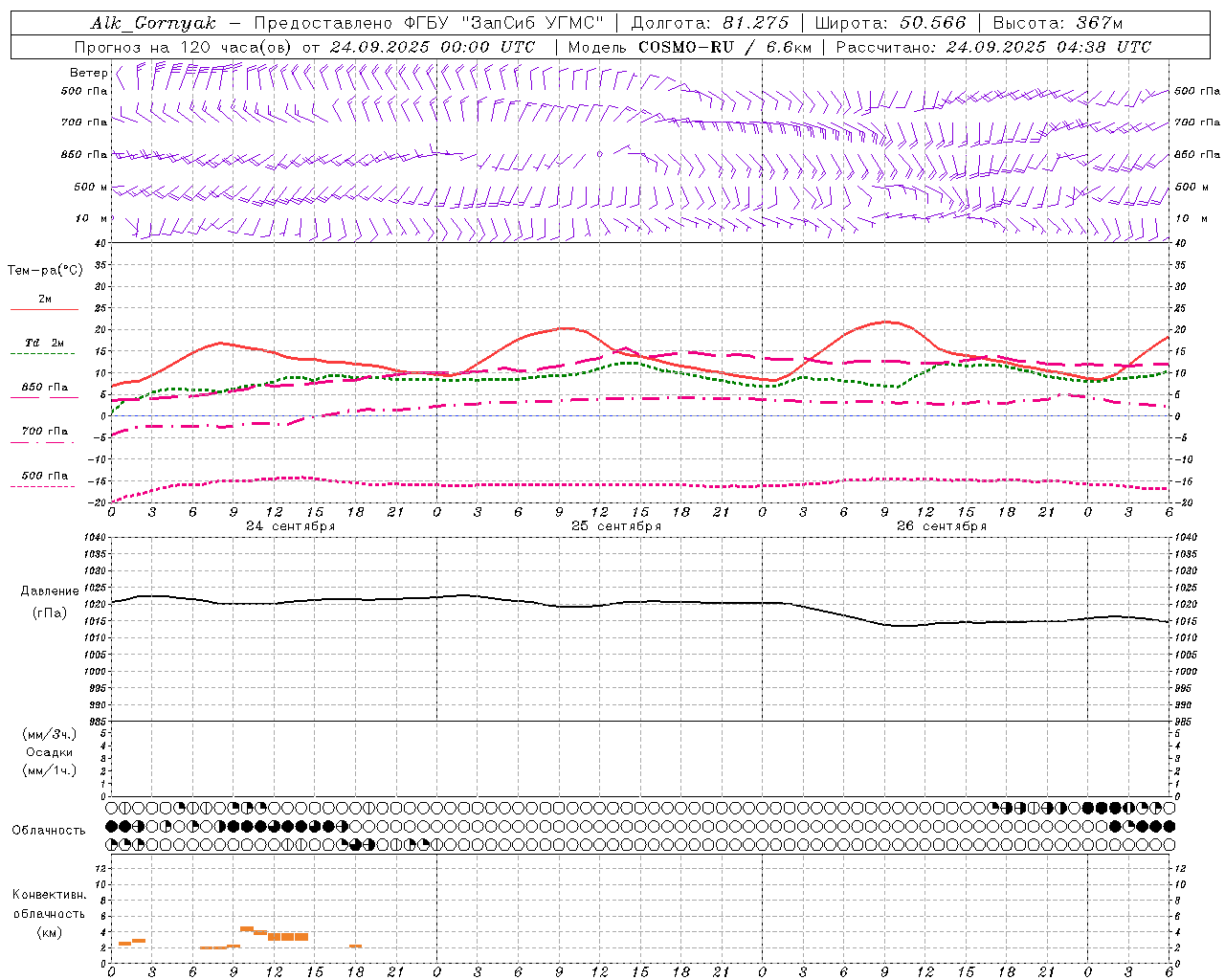Click the '(мм/1ч.)' precipitation unit label
Image resolution: width=1225 pixels, height=980 pixels.
coord(50,770)
